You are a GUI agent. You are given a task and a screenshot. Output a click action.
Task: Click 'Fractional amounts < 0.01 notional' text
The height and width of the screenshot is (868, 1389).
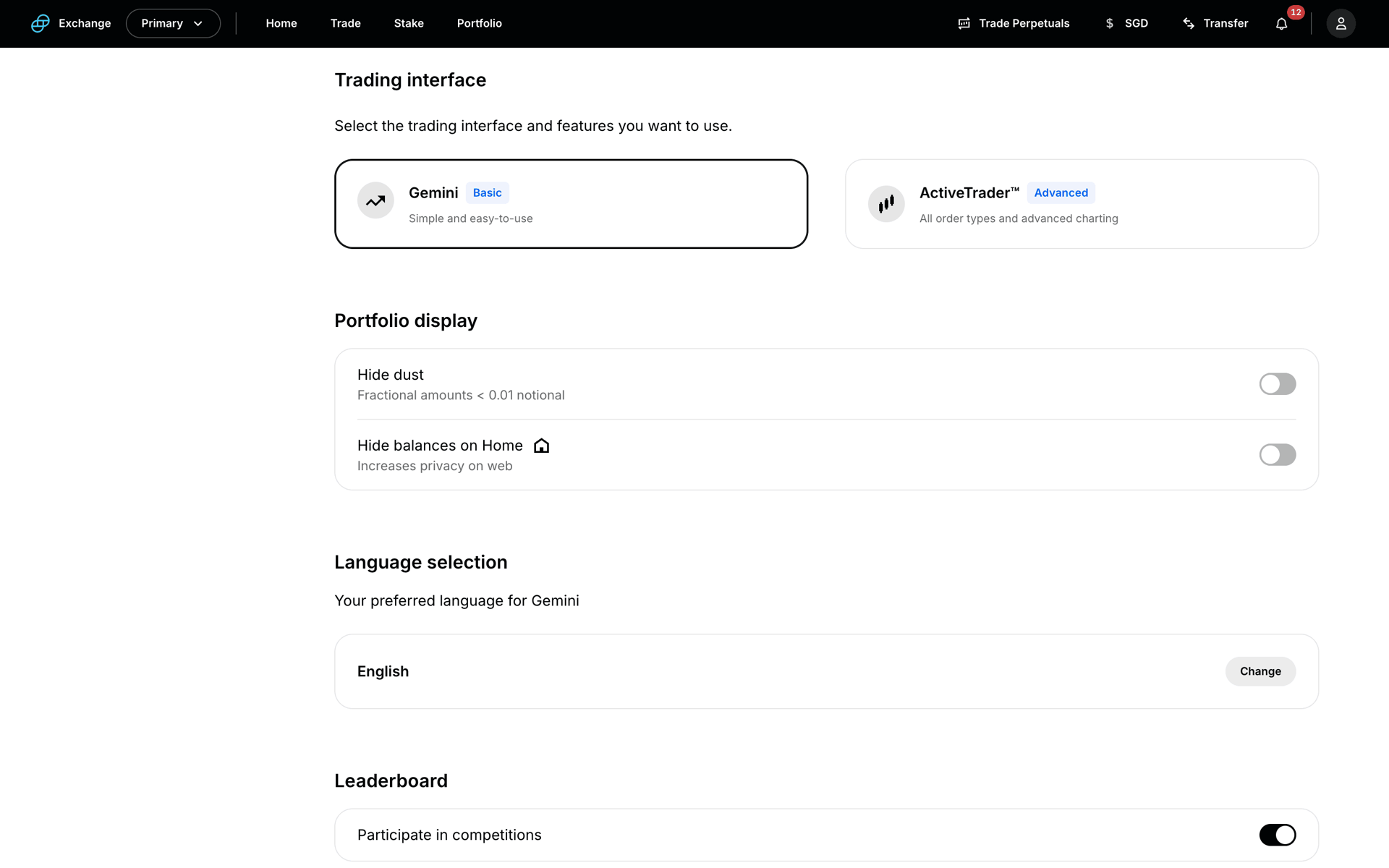461,395
